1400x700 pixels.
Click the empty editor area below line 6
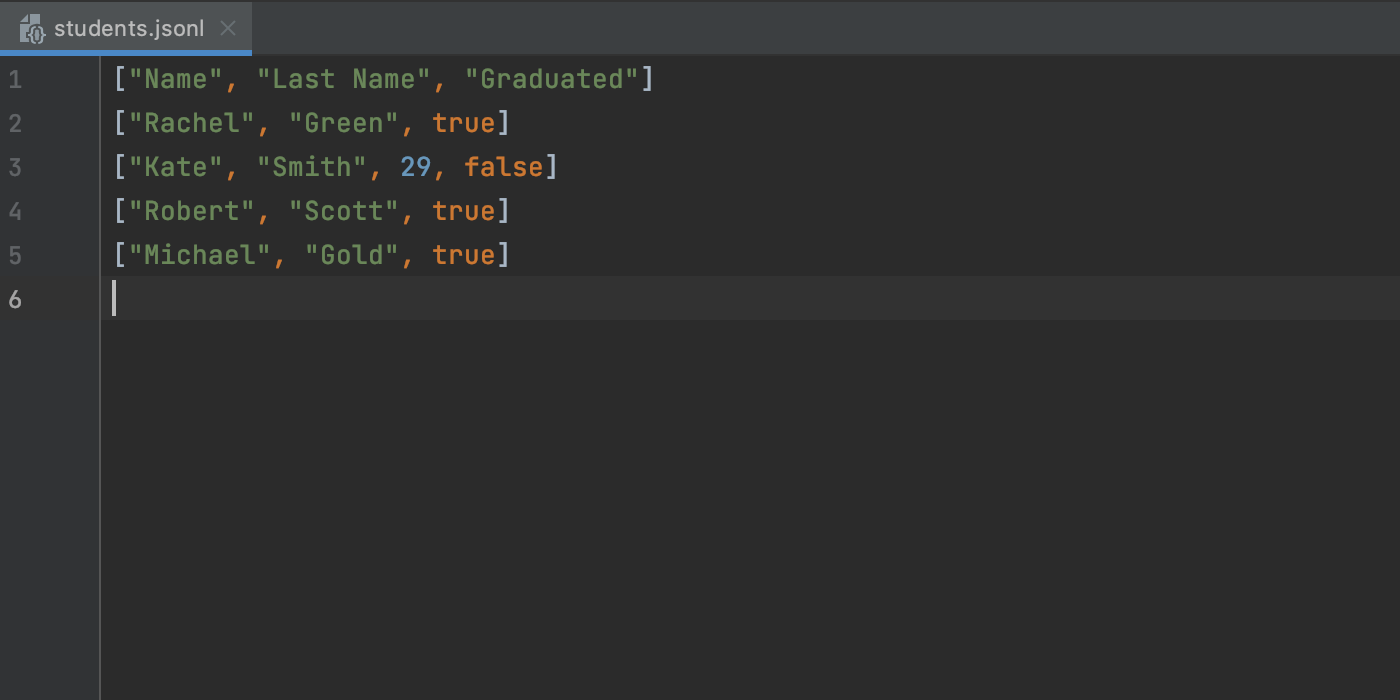tap(750, 510)
